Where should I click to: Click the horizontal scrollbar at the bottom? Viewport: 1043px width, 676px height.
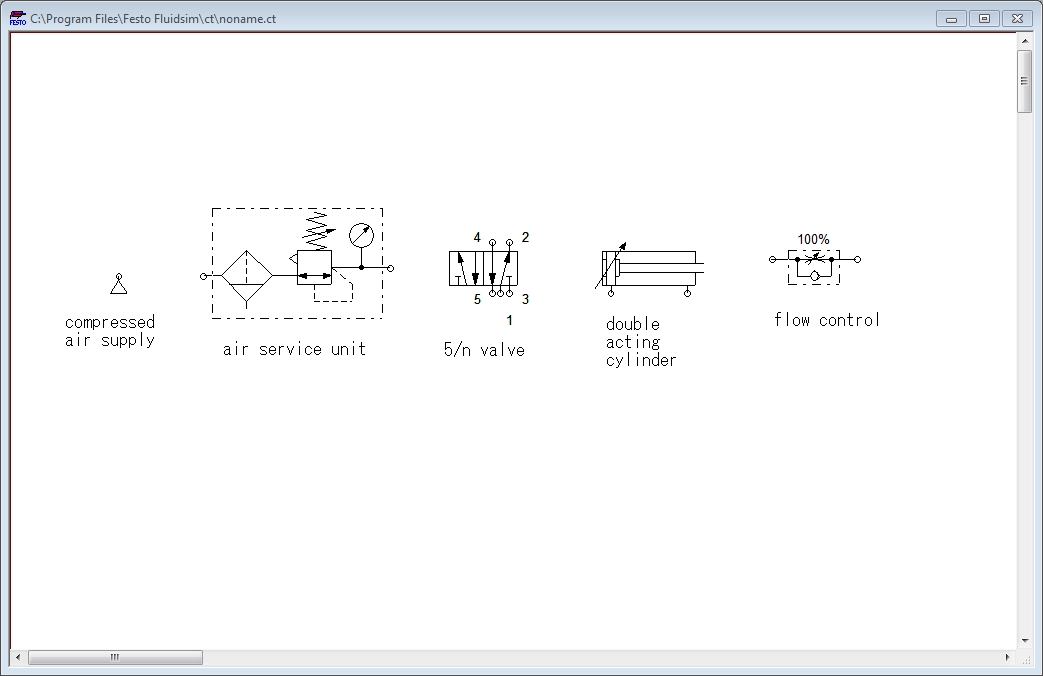click(x=115, y=658)
